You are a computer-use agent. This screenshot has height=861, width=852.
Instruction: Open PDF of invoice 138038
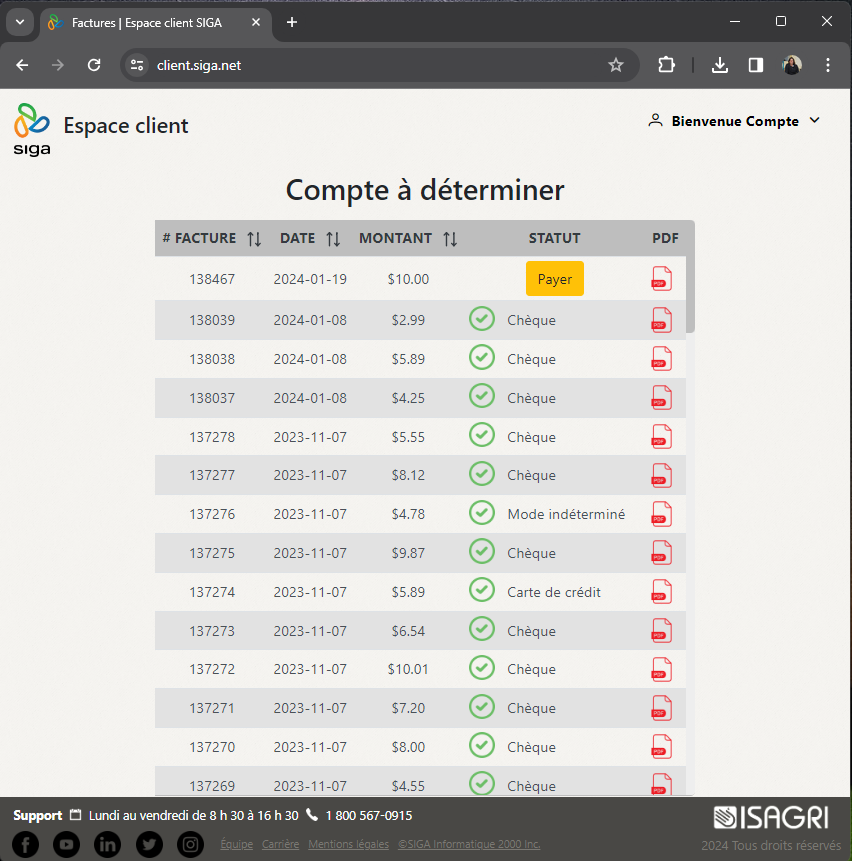[662, 359]
